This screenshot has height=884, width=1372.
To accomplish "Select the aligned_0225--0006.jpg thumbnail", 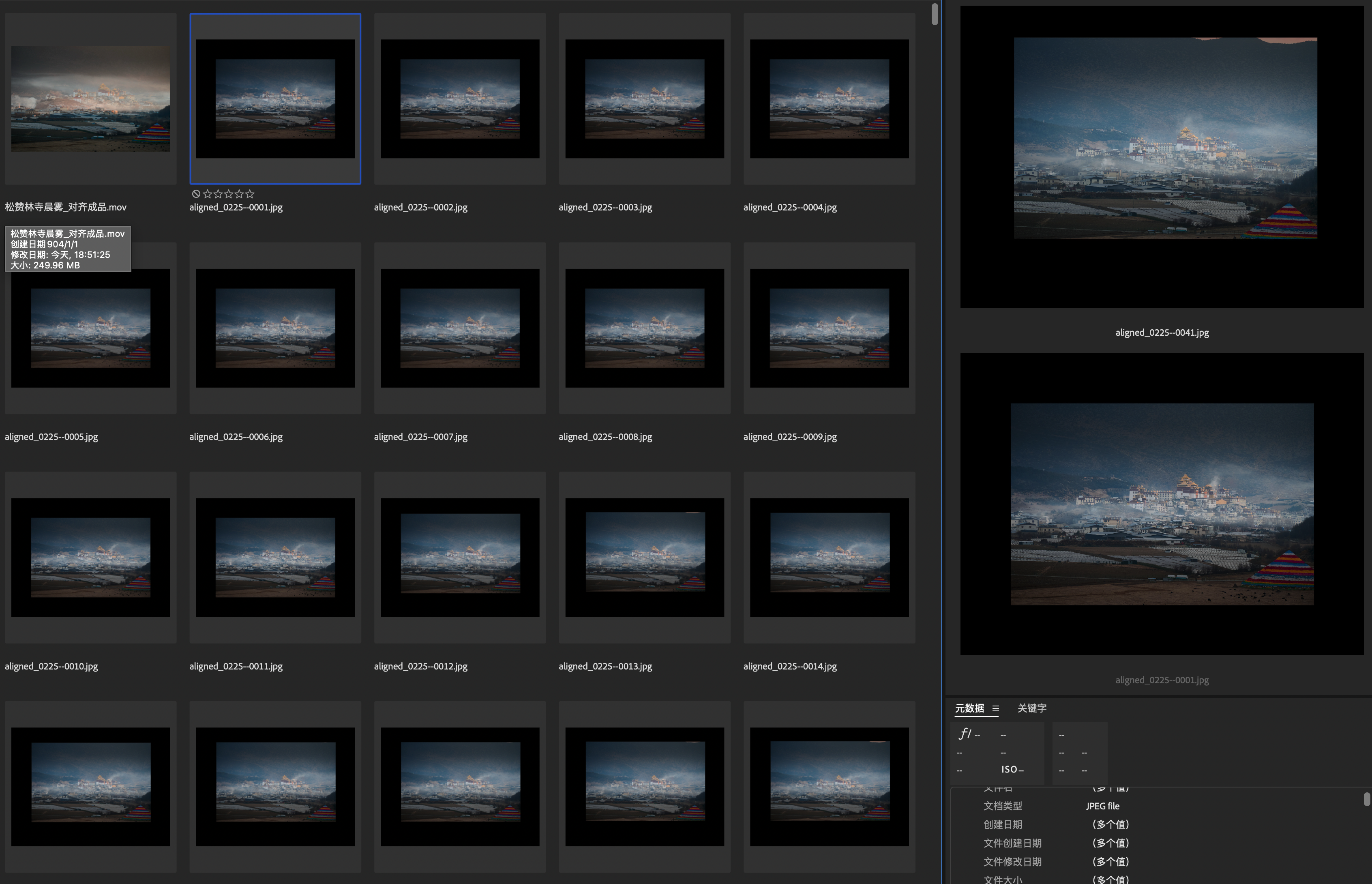I will 275,328.
